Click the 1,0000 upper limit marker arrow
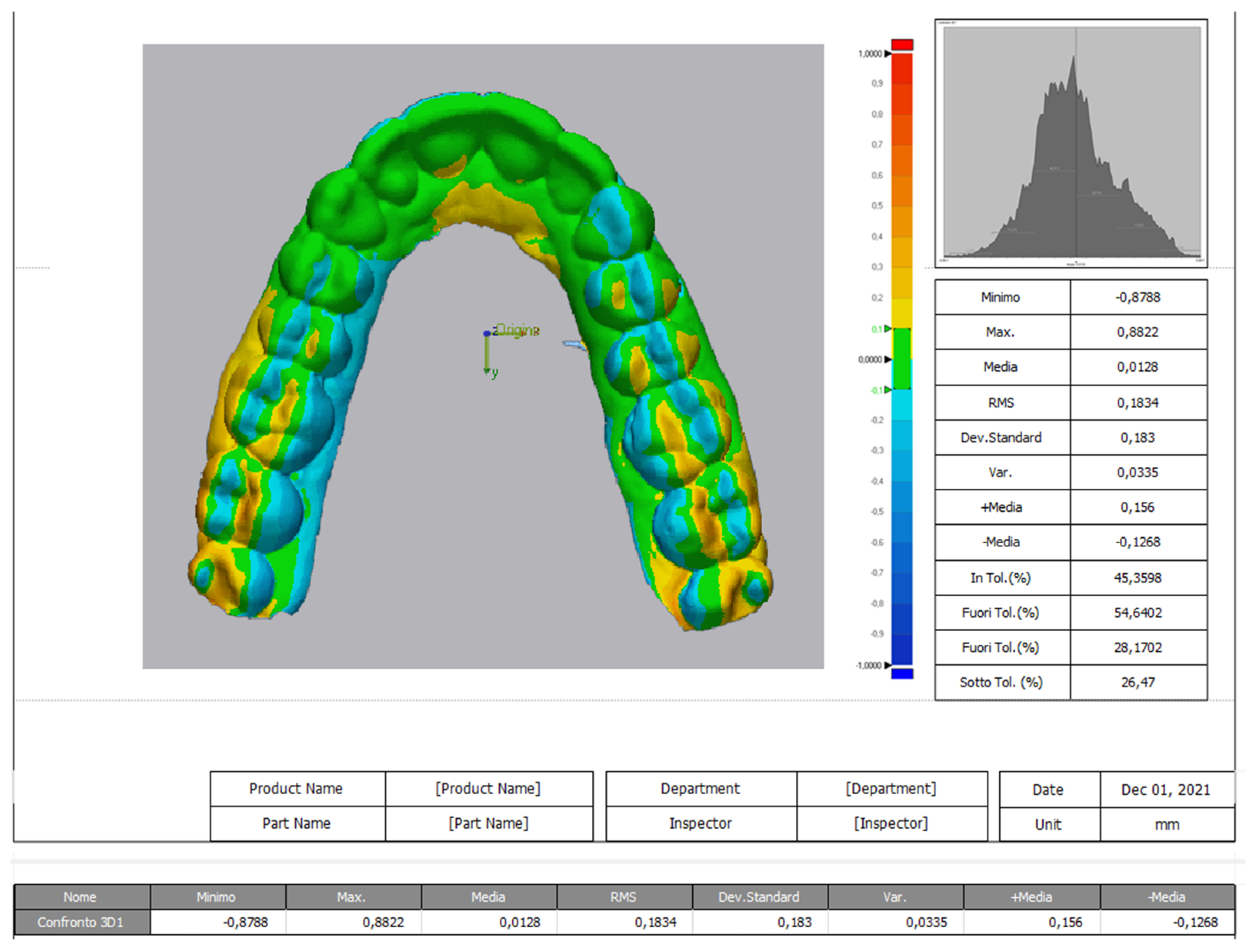 point(888,54)
